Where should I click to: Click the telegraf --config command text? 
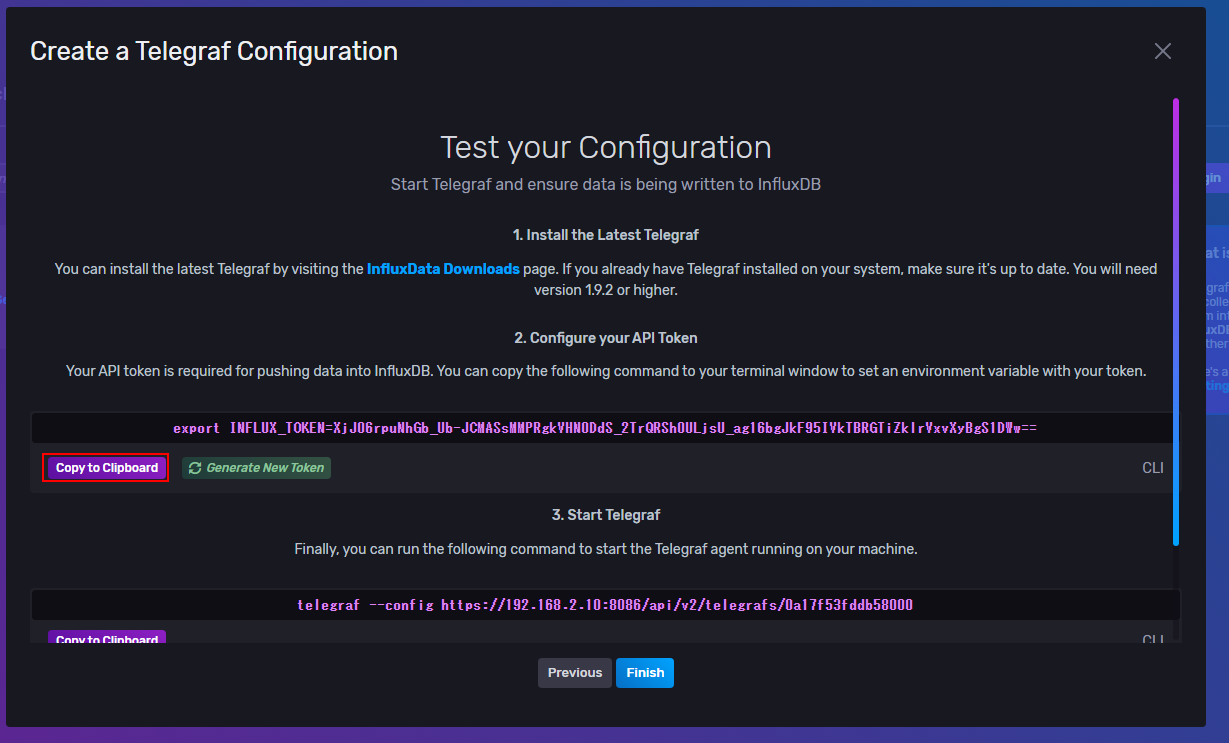[x=605, y=605]
